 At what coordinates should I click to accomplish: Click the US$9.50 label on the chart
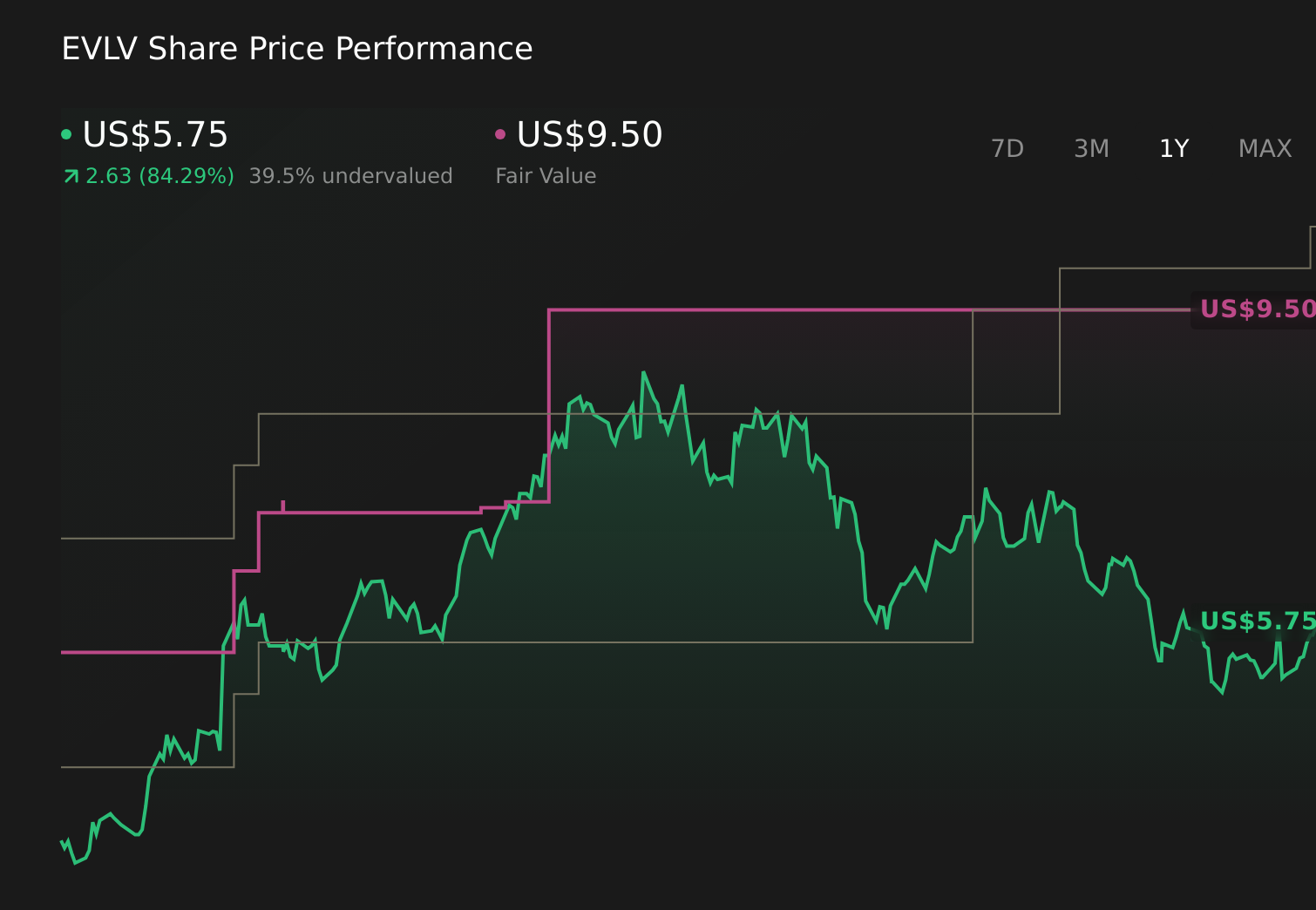(x=1256, y=309)
